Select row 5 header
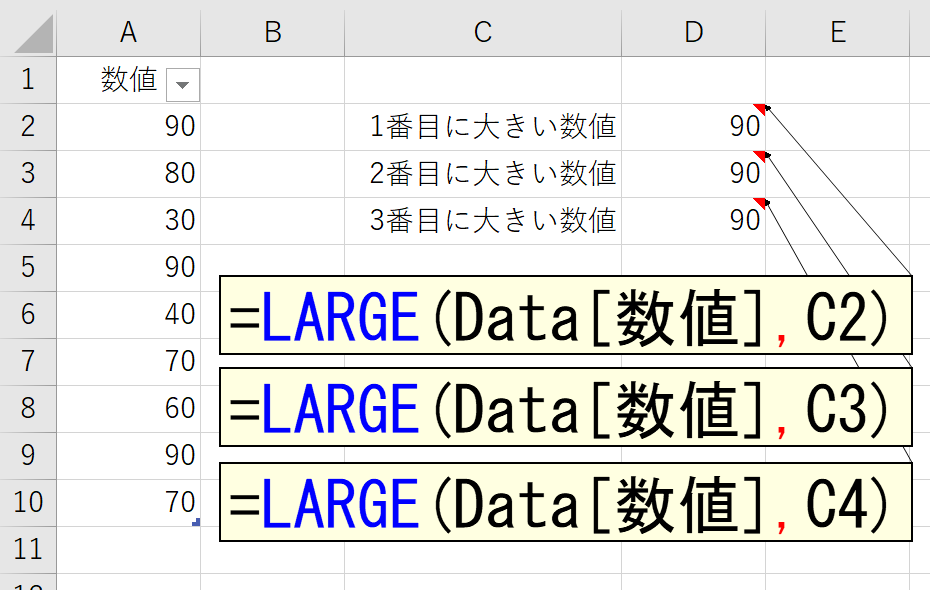The image size is (930, 590). 28,267
